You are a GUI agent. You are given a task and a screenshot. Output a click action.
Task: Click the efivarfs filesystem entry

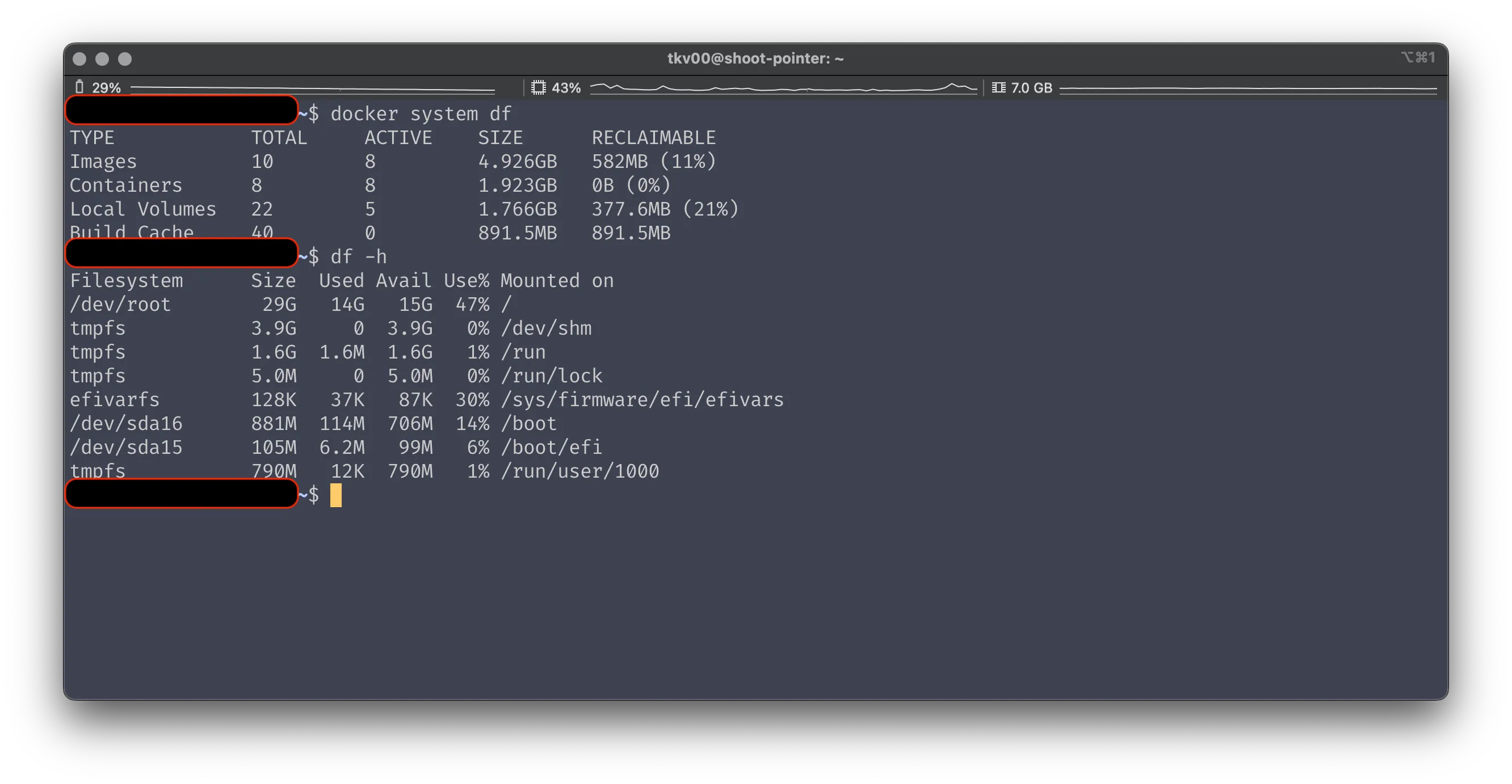click(x=115, y=399)
